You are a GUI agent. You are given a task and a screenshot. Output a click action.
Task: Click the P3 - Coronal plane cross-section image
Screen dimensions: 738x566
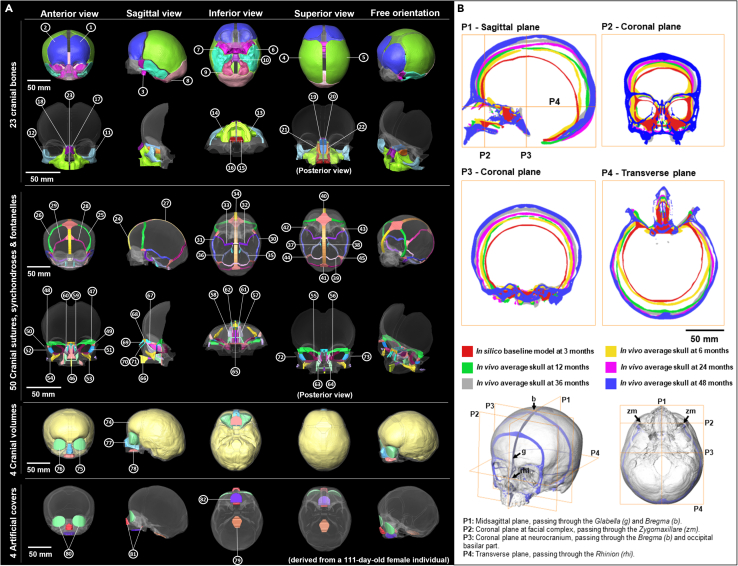point(529,254)
